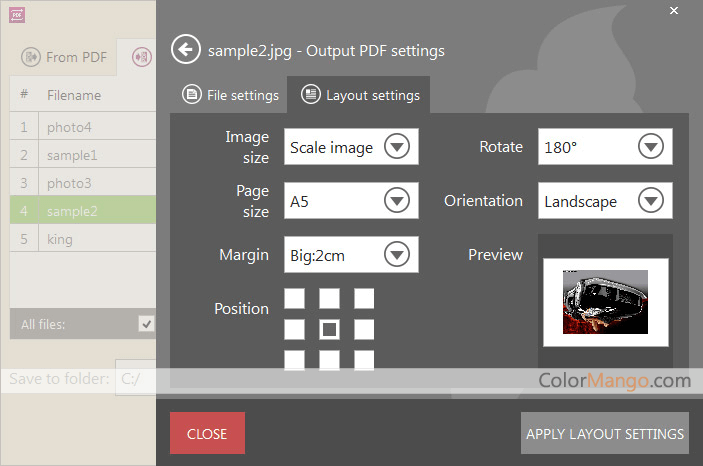The width and height of the screenshot is (703, 466).
Task: Click APPLY LAYOUT SETTINGS button
Action: (x=605, y=433)
